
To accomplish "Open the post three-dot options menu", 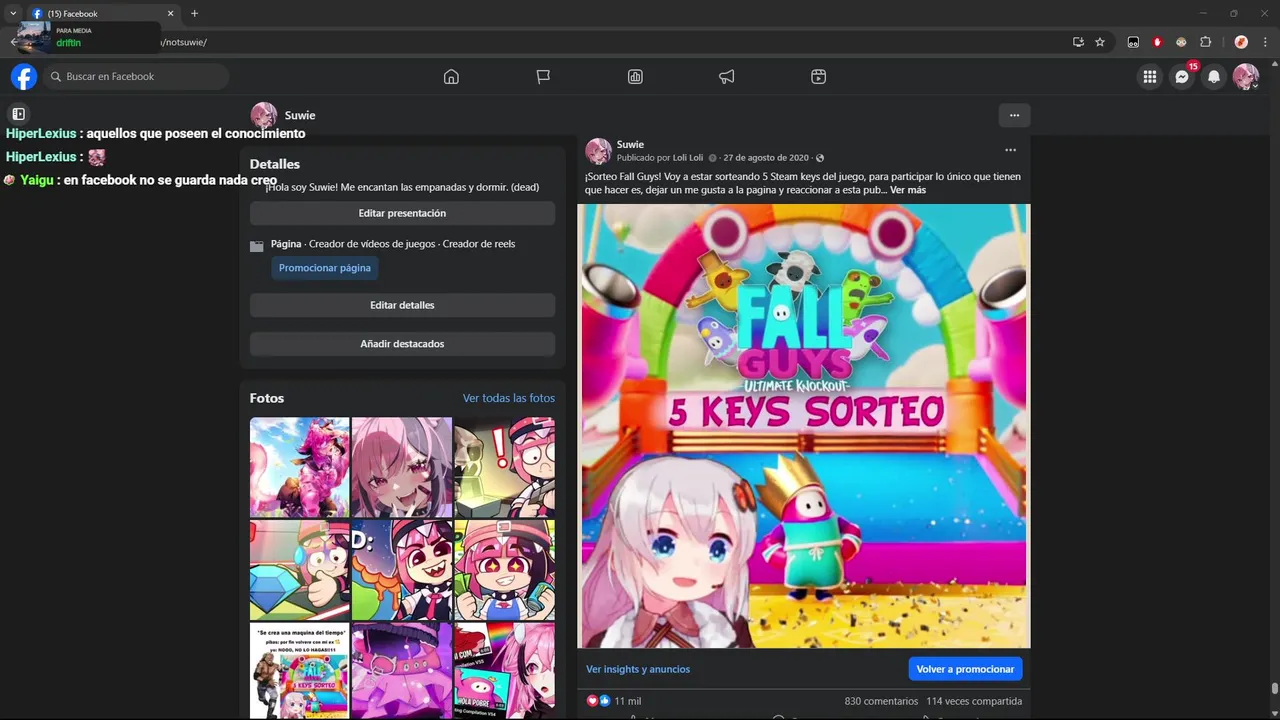I will click(x=1010, y=150).
